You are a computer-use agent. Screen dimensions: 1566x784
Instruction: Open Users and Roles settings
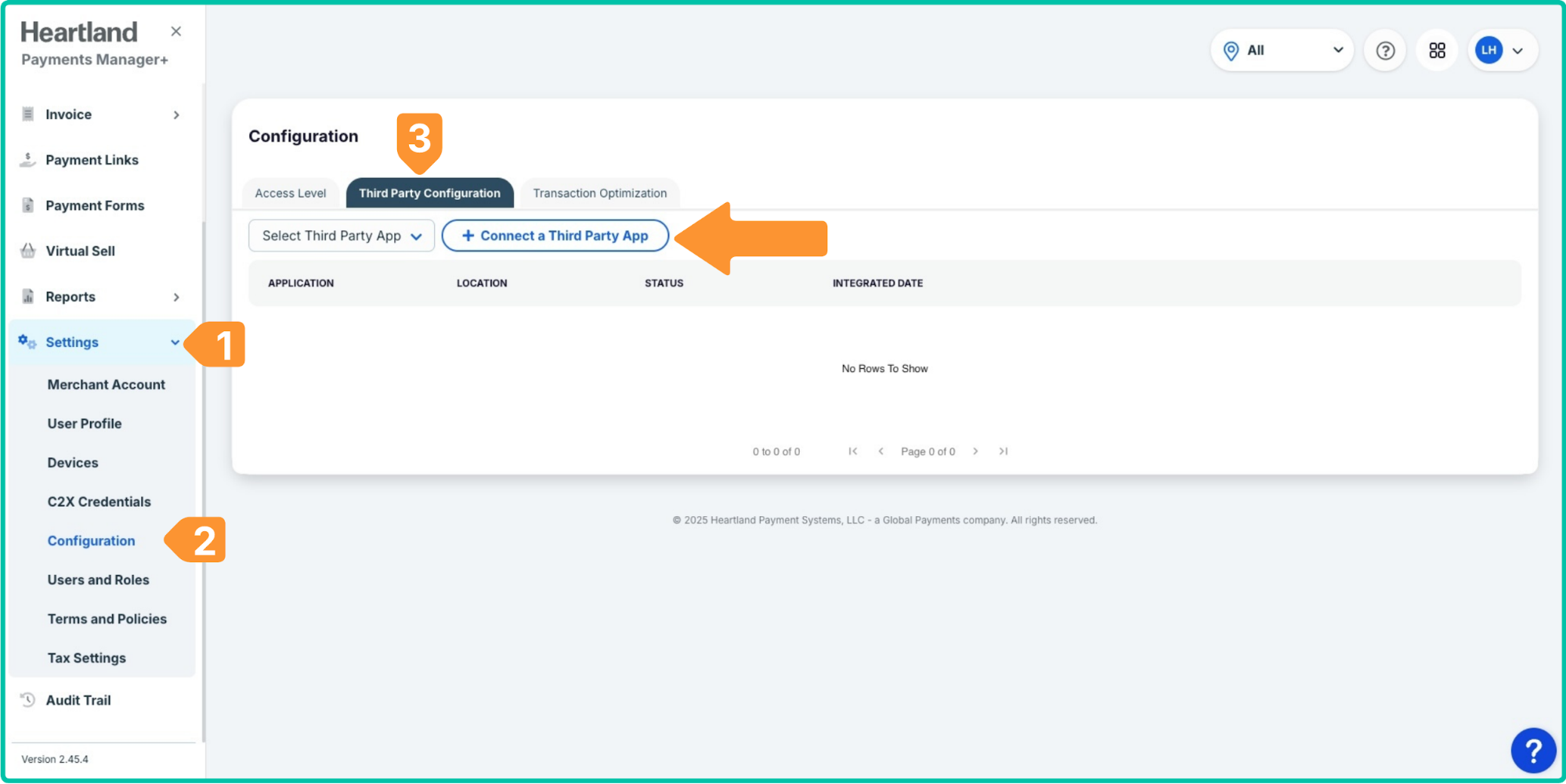pos(98,580)
